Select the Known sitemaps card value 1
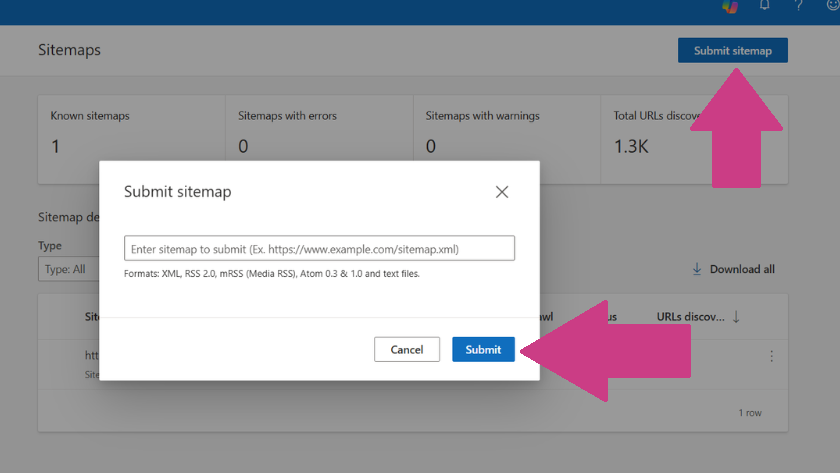Viewport: 840px width, 473px height. coord(55,146)
